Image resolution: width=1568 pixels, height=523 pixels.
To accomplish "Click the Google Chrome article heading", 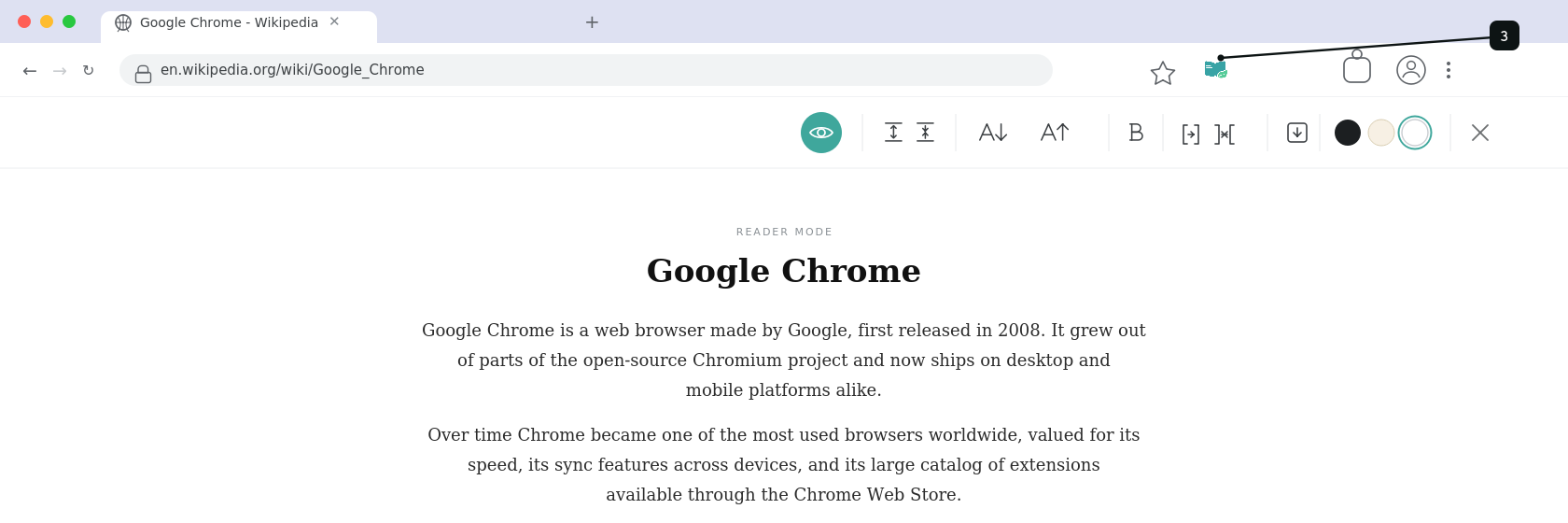I will 784,271.
